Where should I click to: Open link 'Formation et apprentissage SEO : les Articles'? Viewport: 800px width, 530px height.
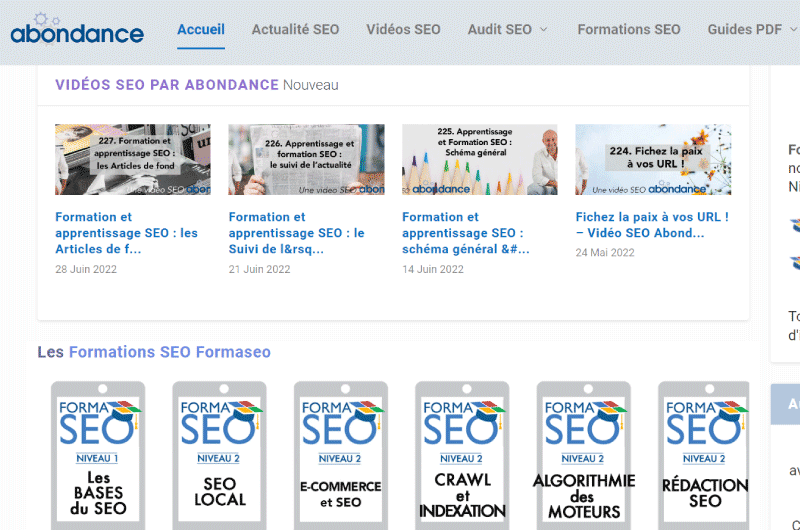[x=127, y=233]
